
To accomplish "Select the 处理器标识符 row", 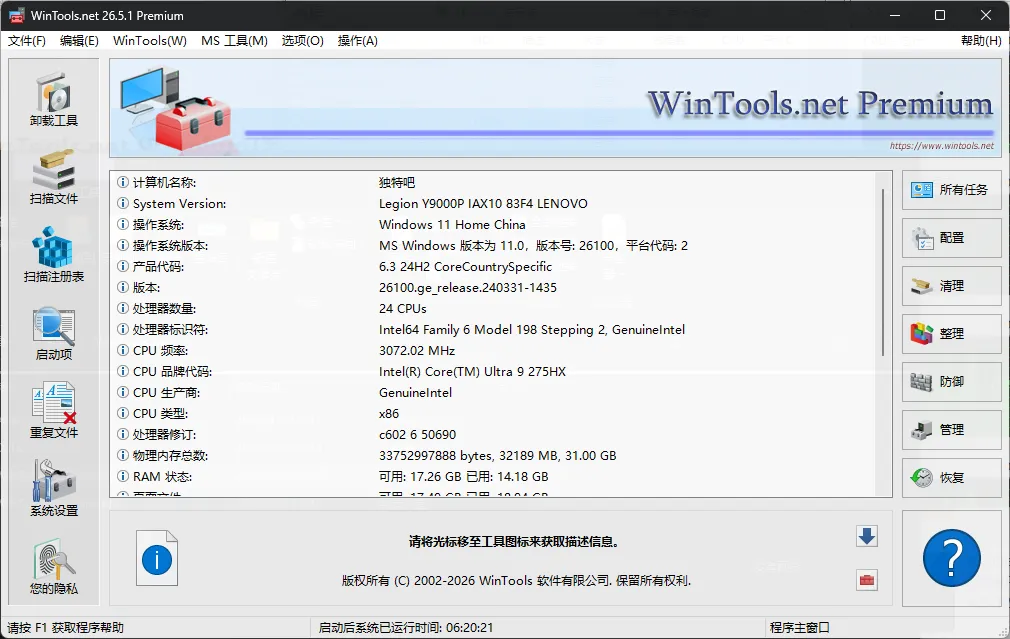I will pyautogui.click(x=493, y=330).
